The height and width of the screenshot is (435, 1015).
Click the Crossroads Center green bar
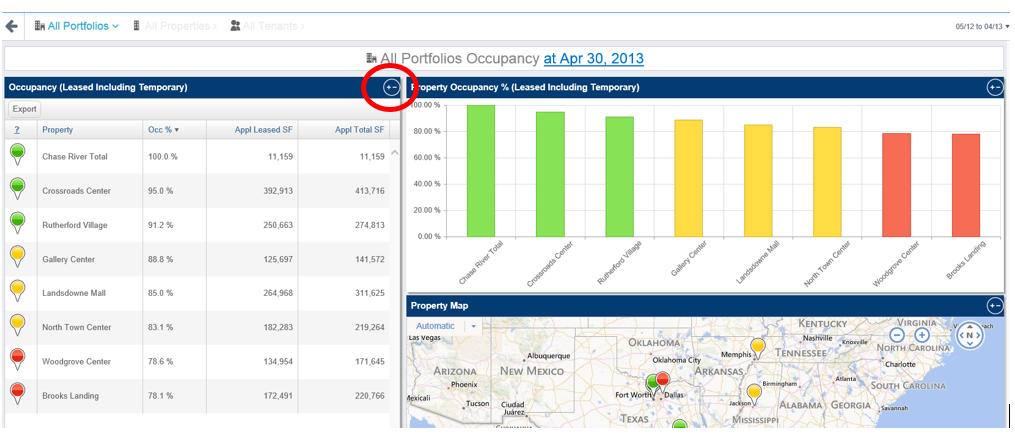(x=550, y=174)
